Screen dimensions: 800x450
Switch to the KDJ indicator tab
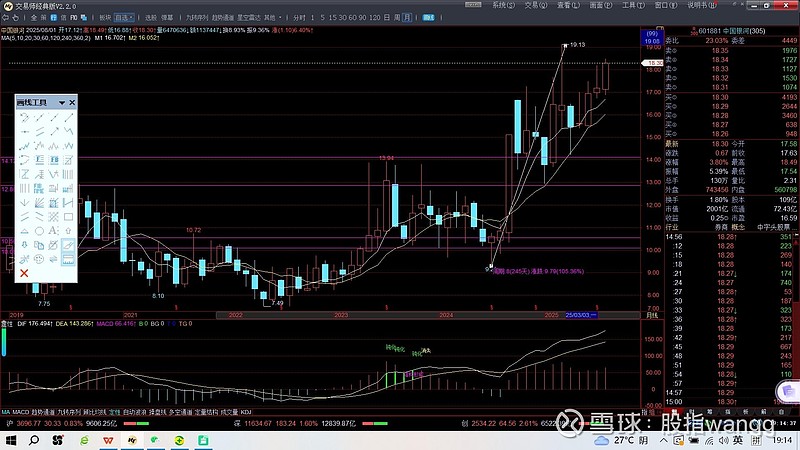pos(246,412)
